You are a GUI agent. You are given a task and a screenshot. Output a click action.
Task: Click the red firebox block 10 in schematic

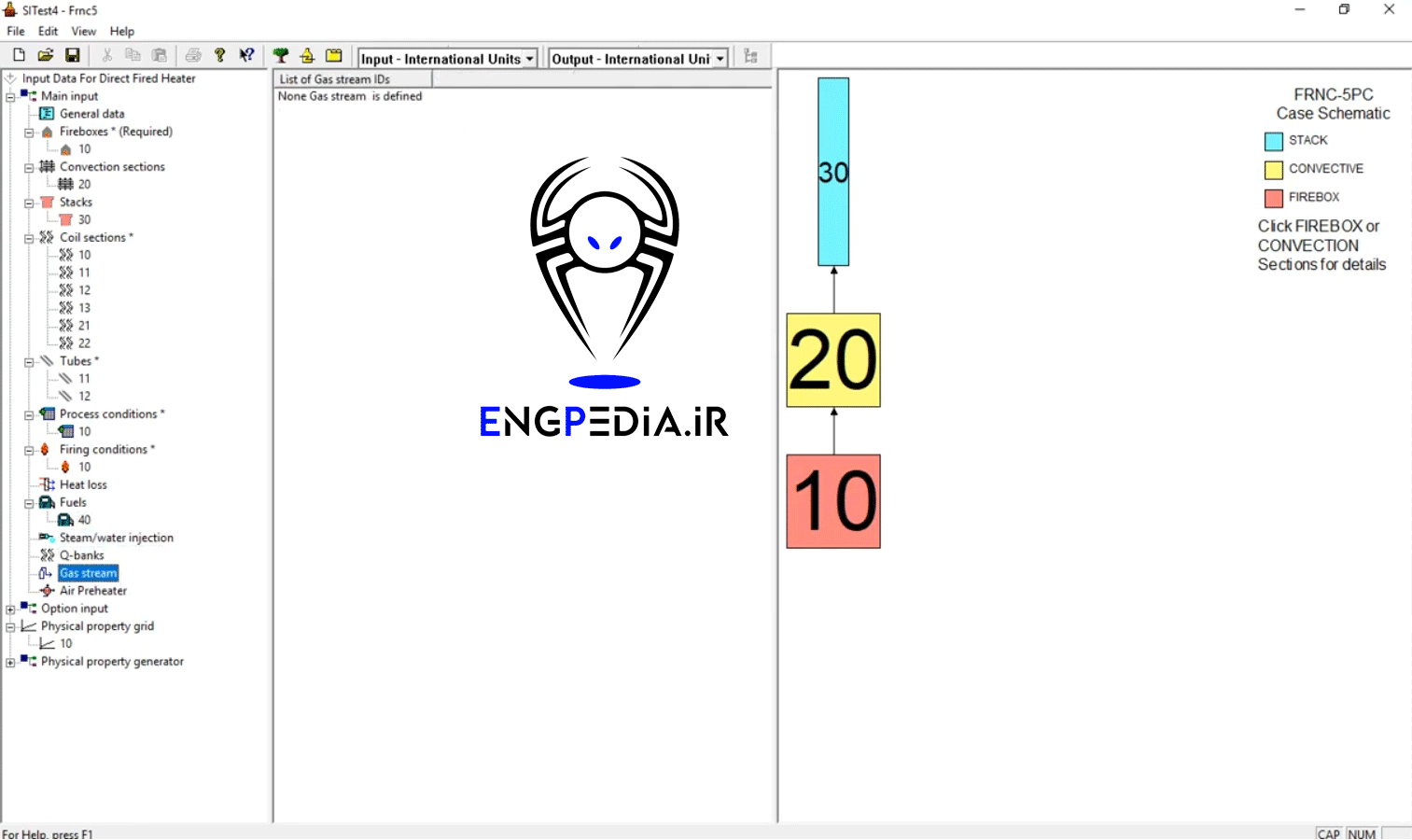click(x=833, y=501)
